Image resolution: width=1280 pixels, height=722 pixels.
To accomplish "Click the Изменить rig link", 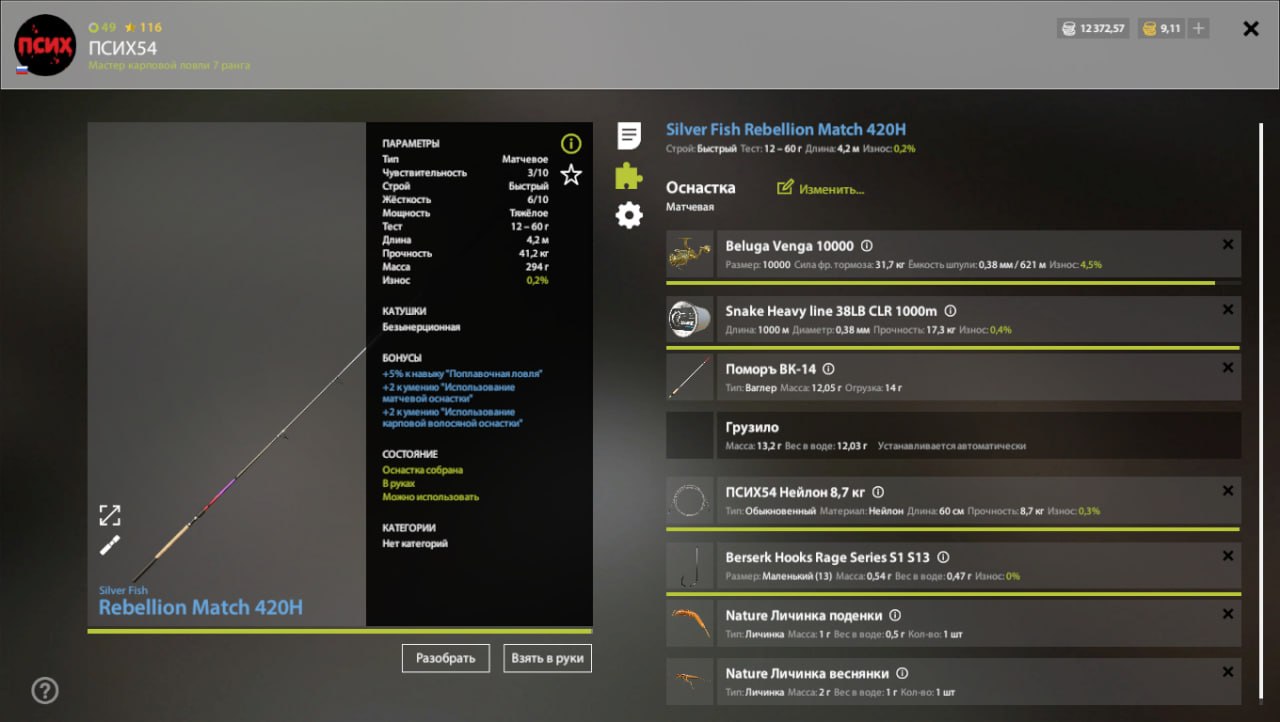I will pos(821,188).
